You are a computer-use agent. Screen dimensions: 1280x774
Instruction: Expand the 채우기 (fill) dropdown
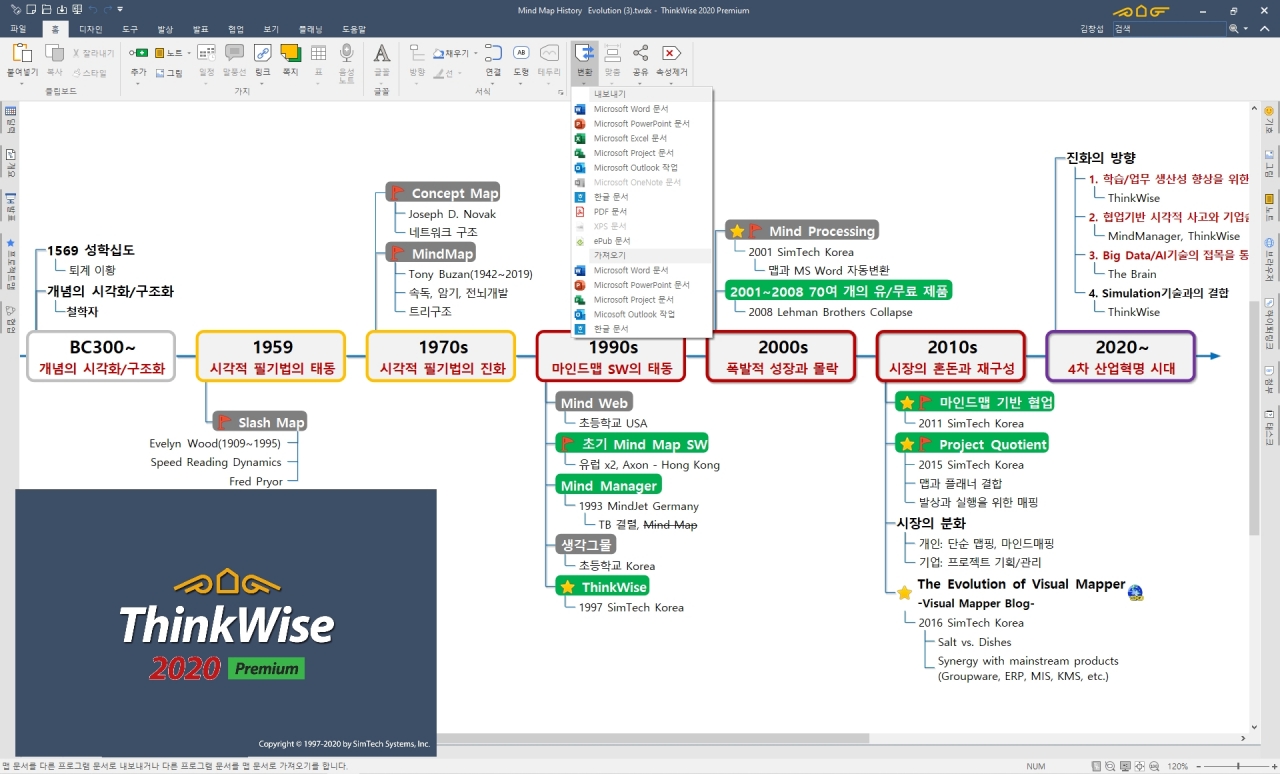pos(474,52)
